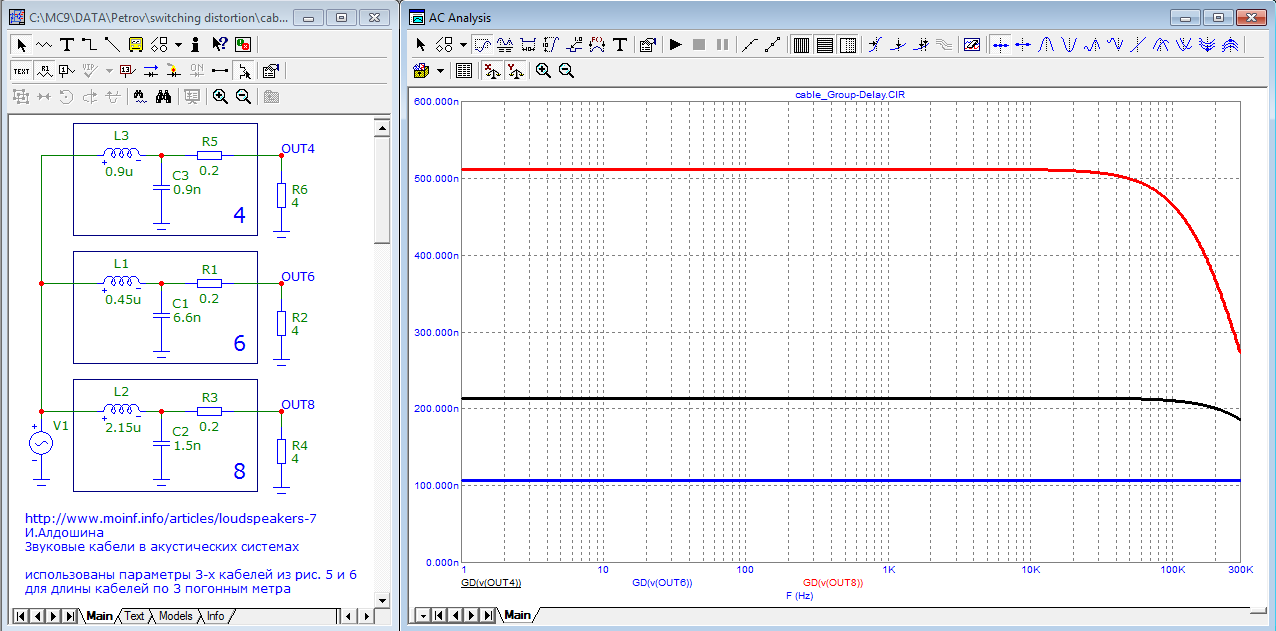Toggle the auto-scale Y axis button
This screenshot has height=631, width=1276.
pos(515,71)
